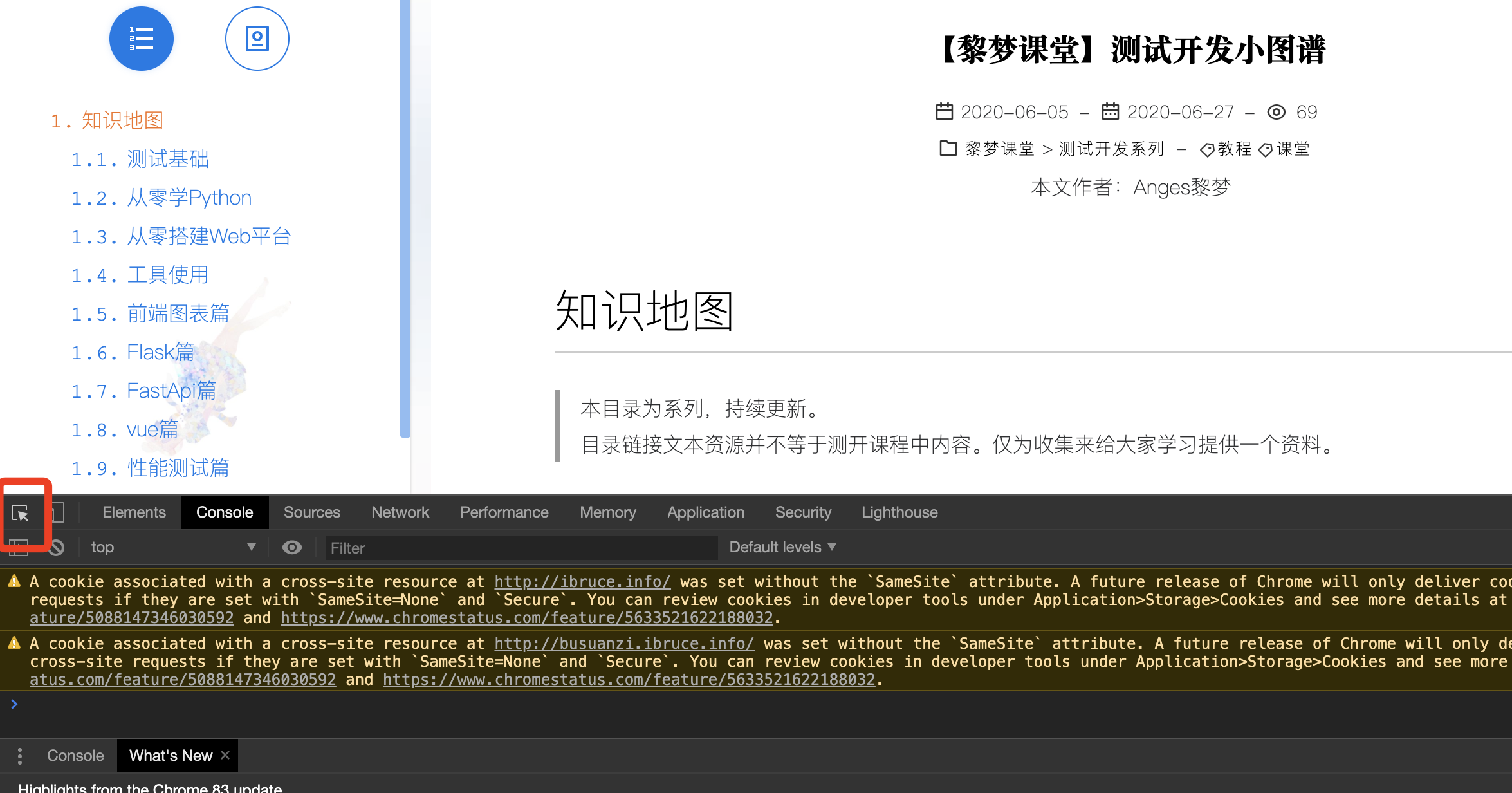
Task: Click the inspect element picker icon
Action: pyautogui.click(x=20, y=513)
